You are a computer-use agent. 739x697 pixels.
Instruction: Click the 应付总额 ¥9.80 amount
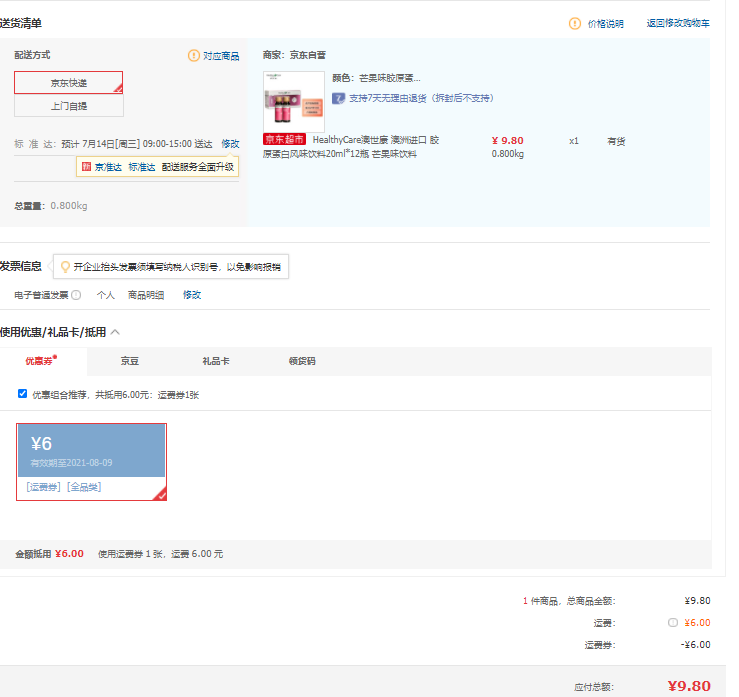689,686
